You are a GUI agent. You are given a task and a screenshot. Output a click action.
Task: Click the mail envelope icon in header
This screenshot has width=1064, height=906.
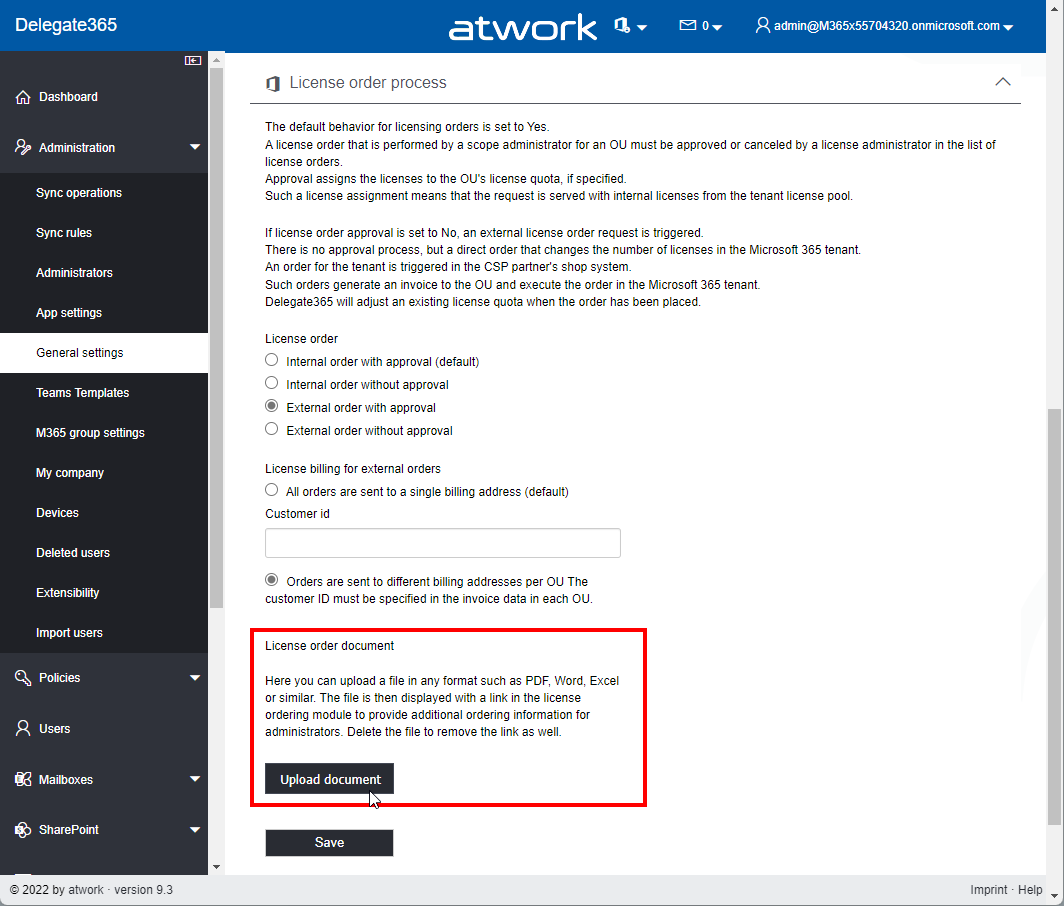(688, 25)
